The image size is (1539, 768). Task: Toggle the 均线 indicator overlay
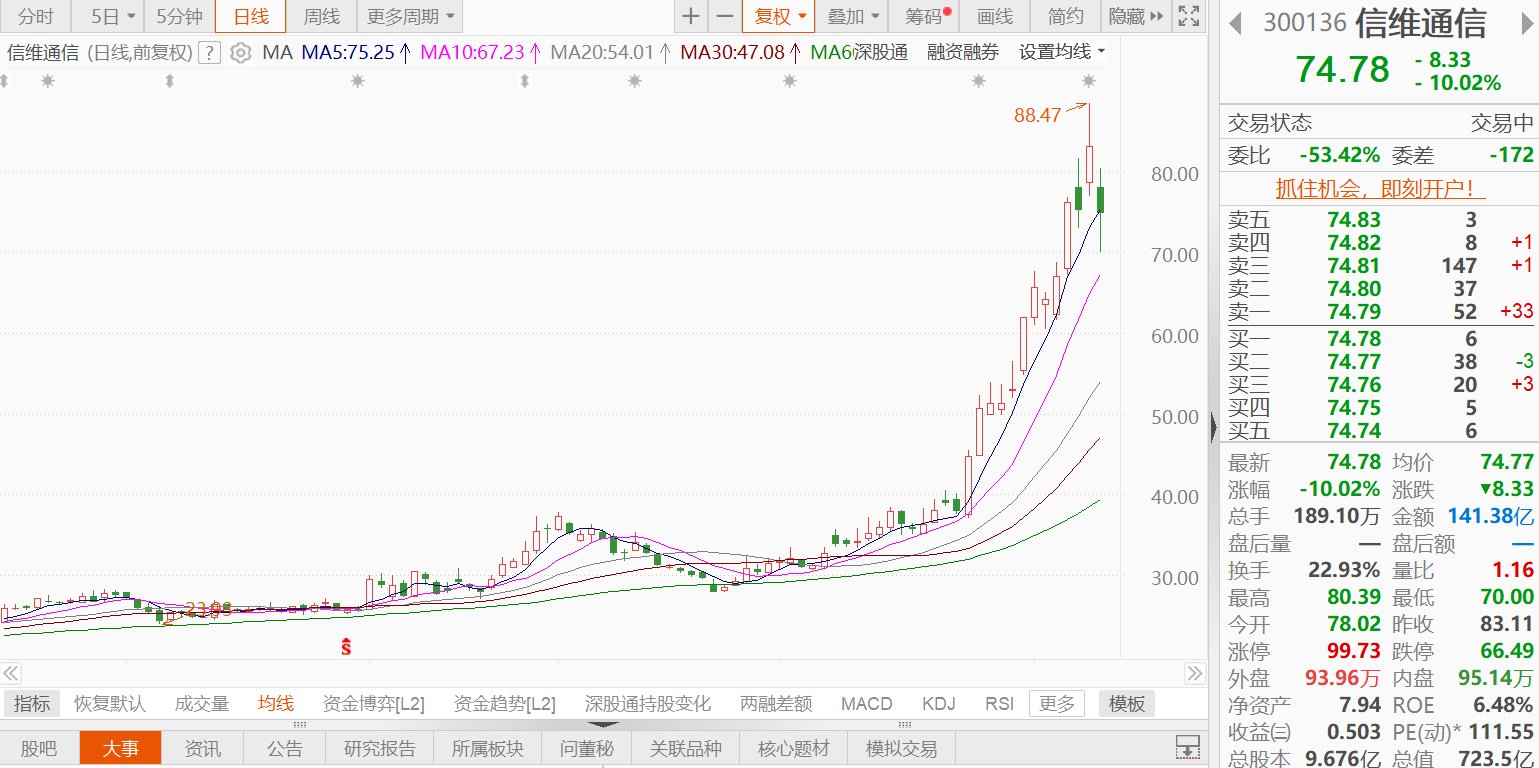pos(276,704)
